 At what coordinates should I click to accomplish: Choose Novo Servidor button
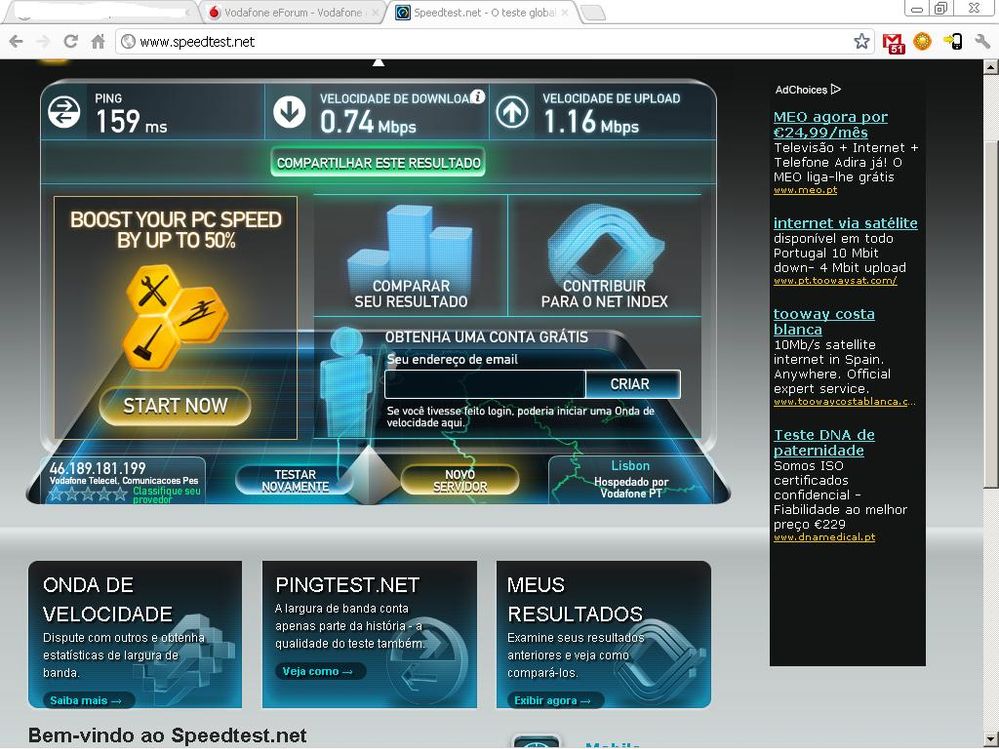point(460,481)
